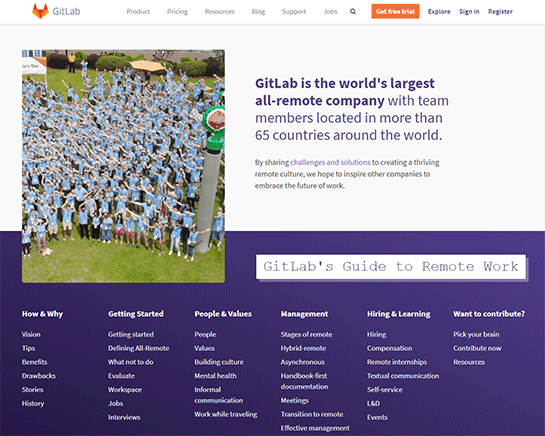The image size is (545, 436).
Task: Click the How & Why heading
Action: coord(42,314)
